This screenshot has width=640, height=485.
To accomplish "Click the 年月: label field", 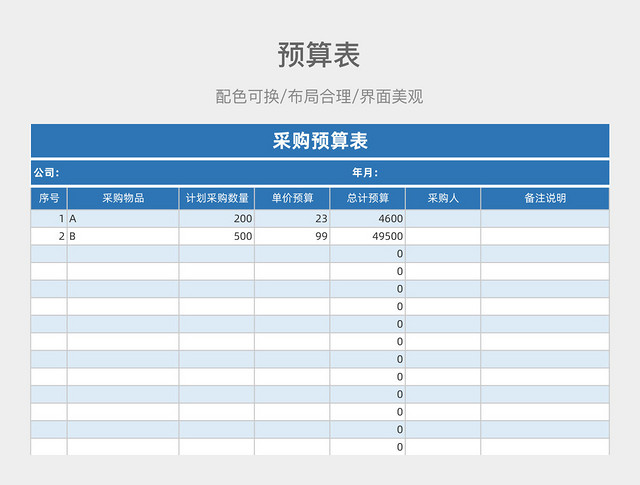I will pyautogui.click(x=365, y=173).
